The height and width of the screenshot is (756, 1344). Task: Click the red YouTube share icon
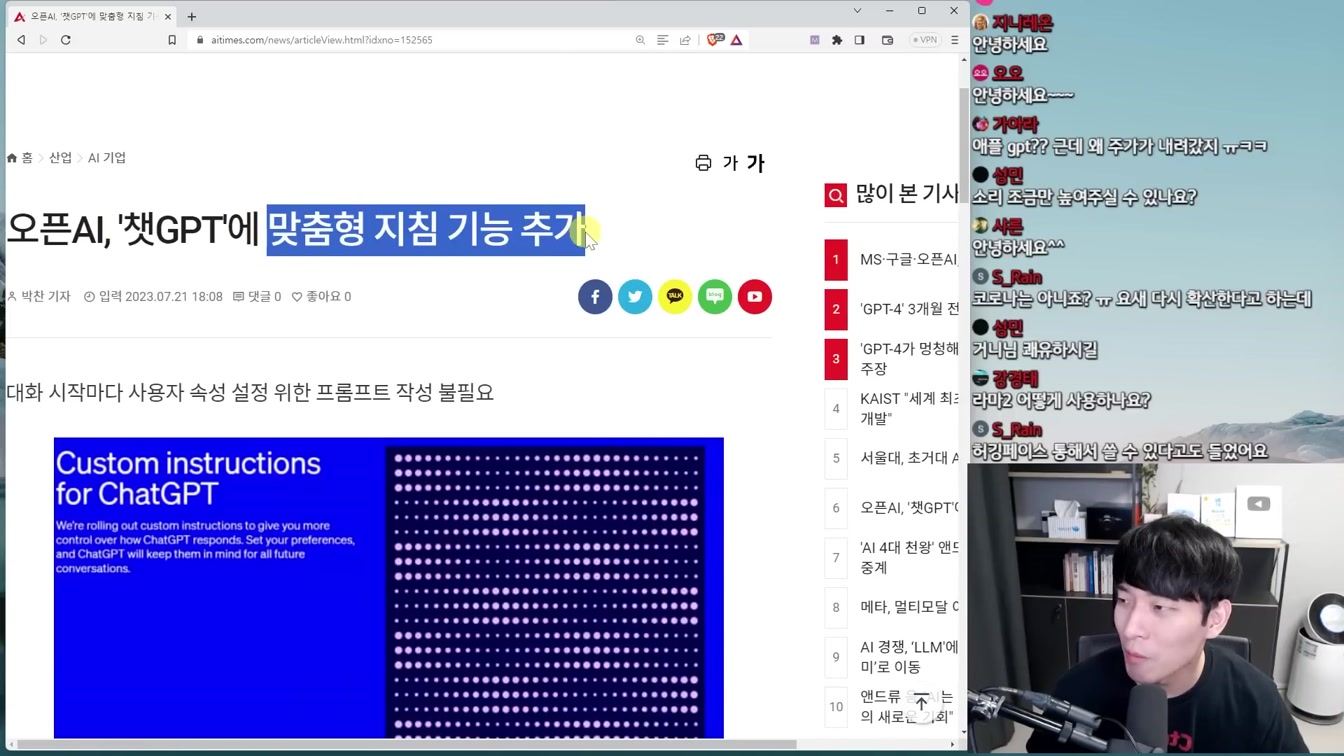point(755,297)
